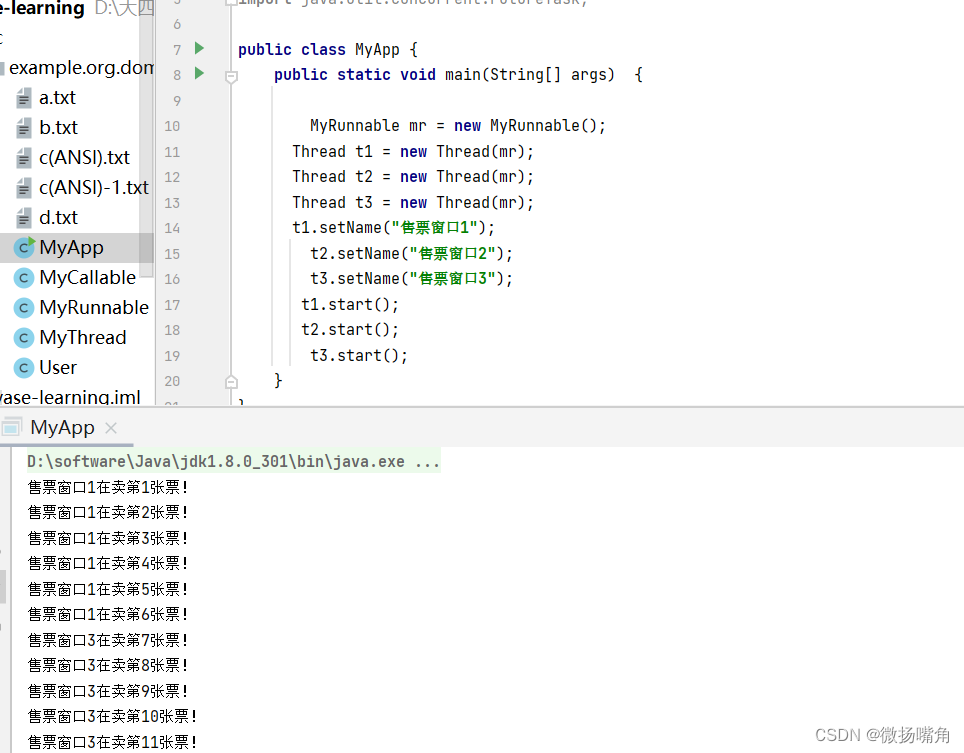Select c(ANSI).txt file icon
Image resolution: width=964 pixels, height=753 pixels.
23,158
